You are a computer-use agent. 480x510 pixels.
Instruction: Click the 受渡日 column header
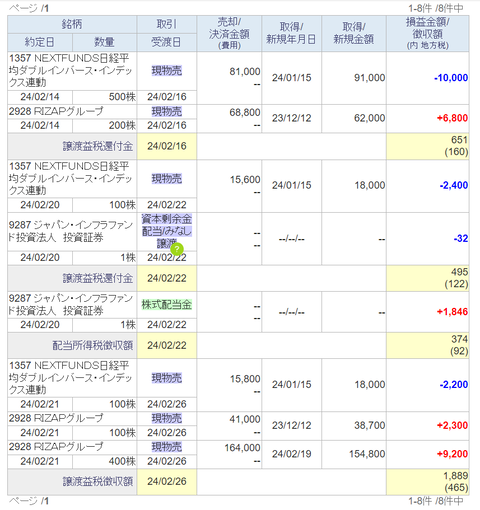(x=166, y=42)
